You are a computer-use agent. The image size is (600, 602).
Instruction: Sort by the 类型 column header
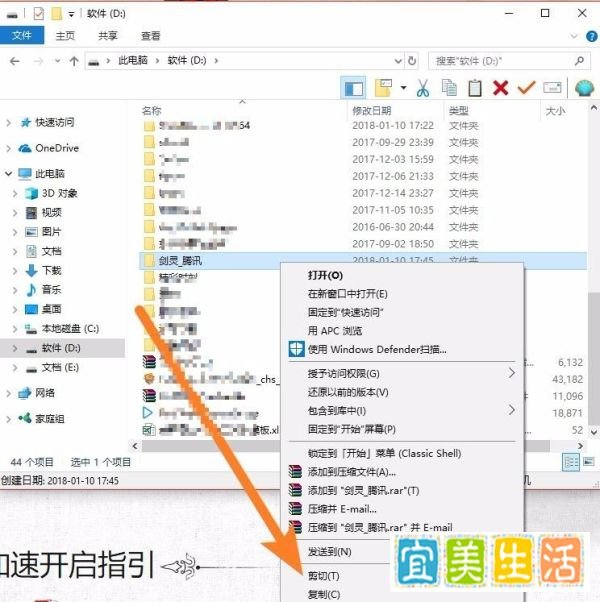(x=458, y=111)
